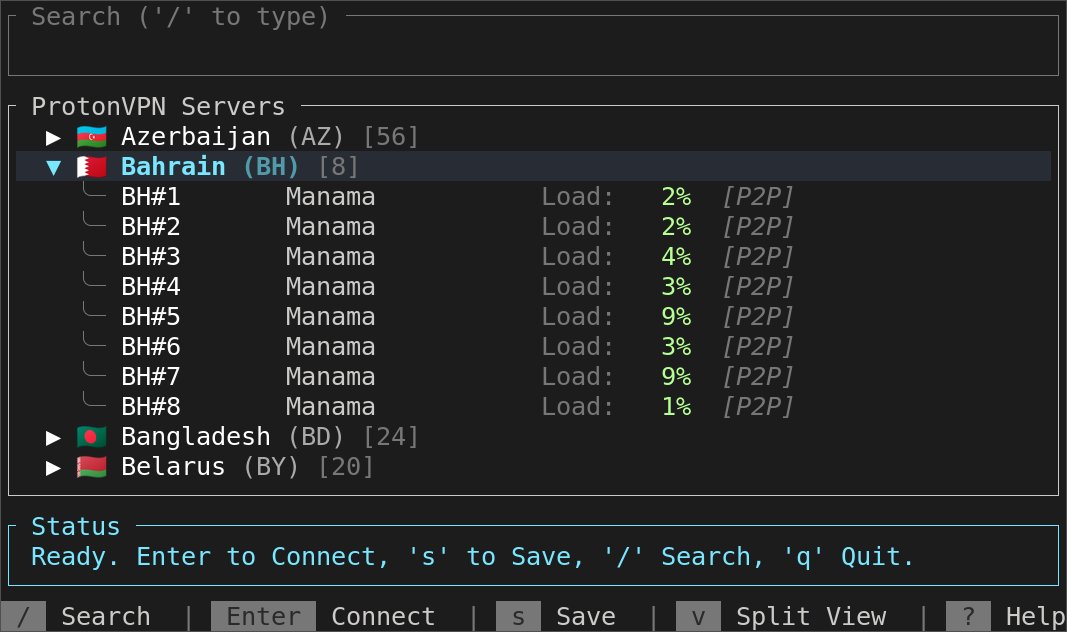The height and width of the screenshot is (632, 1067).
Task: Select server BH#7
Action: pos(151,376)
